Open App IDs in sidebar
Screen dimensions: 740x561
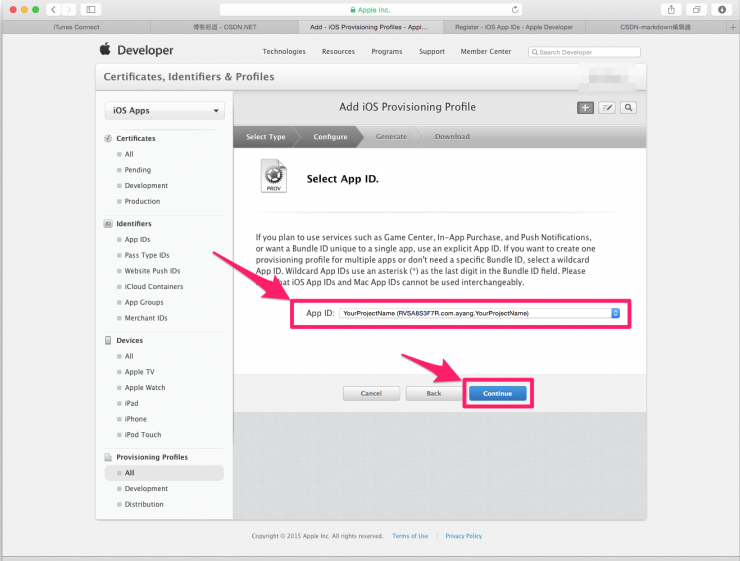pos(137,240)
